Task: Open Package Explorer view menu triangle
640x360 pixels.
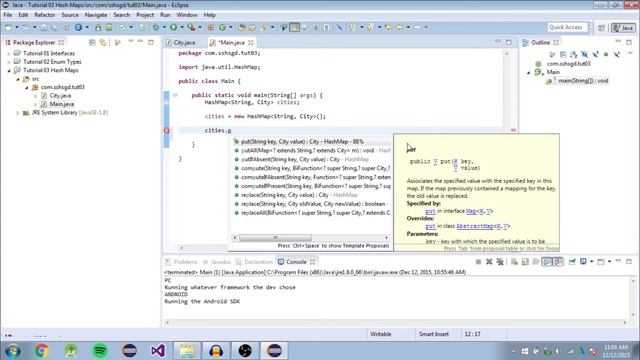Action: coord(131,42)
